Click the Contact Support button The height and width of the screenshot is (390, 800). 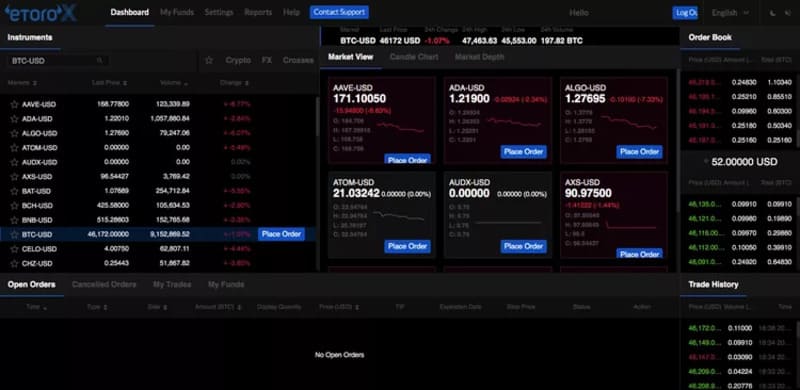(339, 12)
